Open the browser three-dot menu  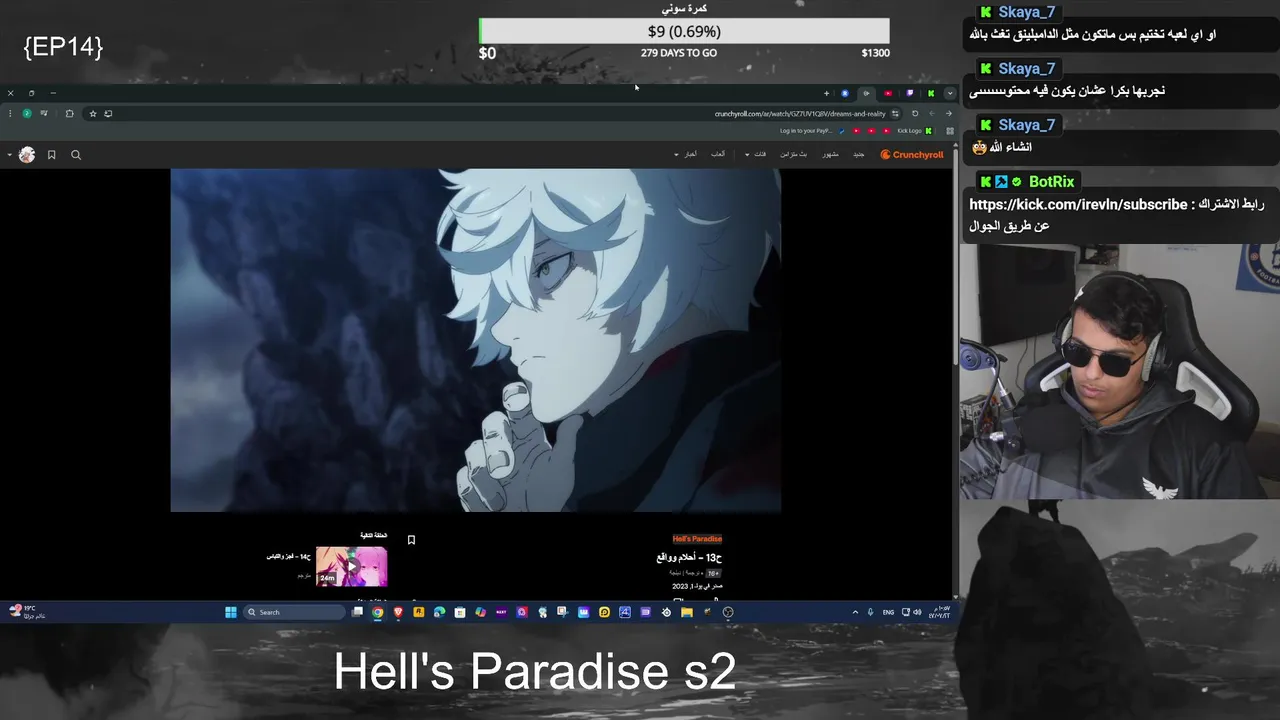tap(10, 113)
